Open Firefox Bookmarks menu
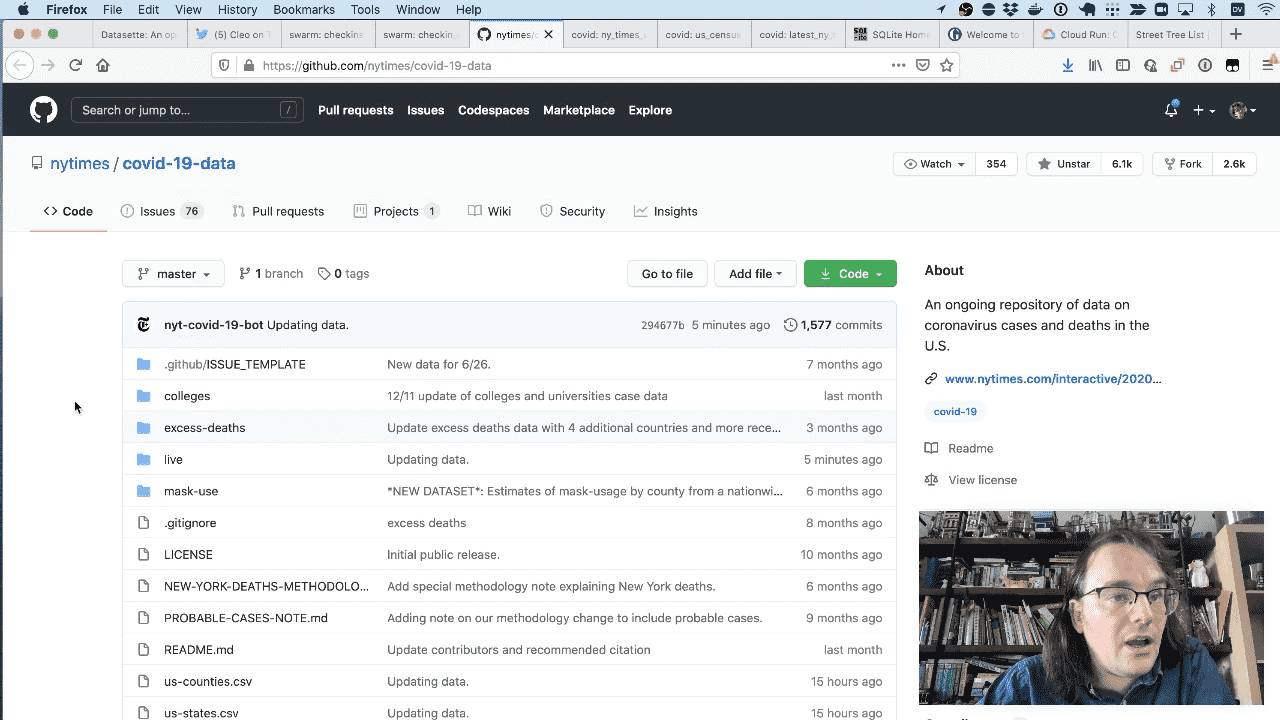The image size is (1280, 720). pyautogui.click(x=304, y=10)
